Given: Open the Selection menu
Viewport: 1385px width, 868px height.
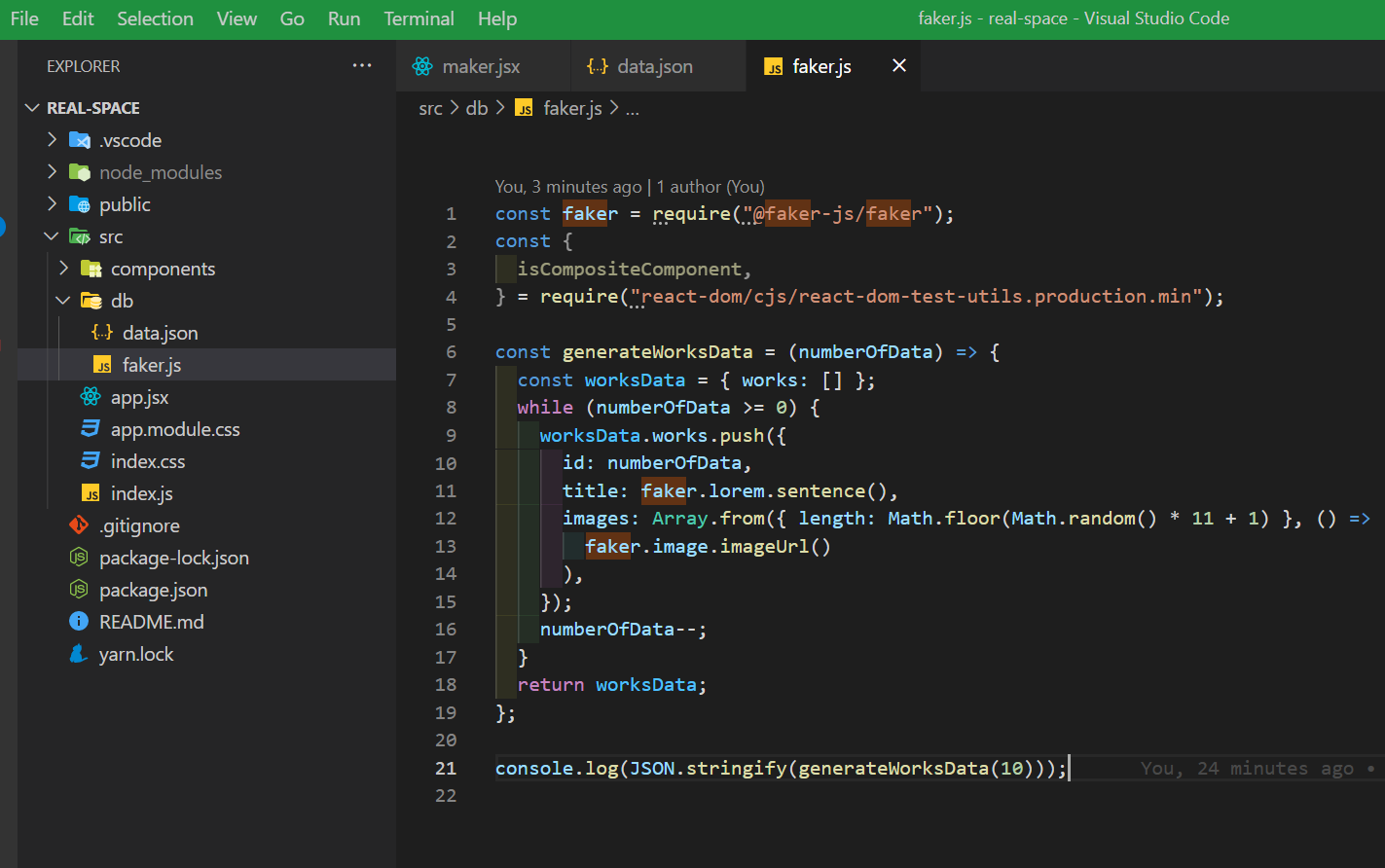Looking at the screenshot, I should pos(155,18).
